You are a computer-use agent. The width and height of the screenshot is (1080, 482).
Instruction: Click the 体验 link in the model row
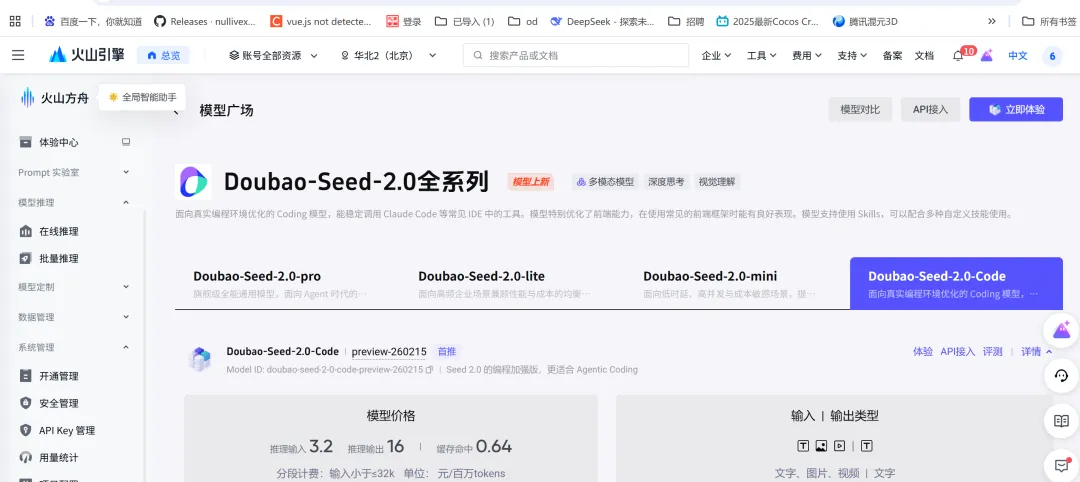pos(923,351)
